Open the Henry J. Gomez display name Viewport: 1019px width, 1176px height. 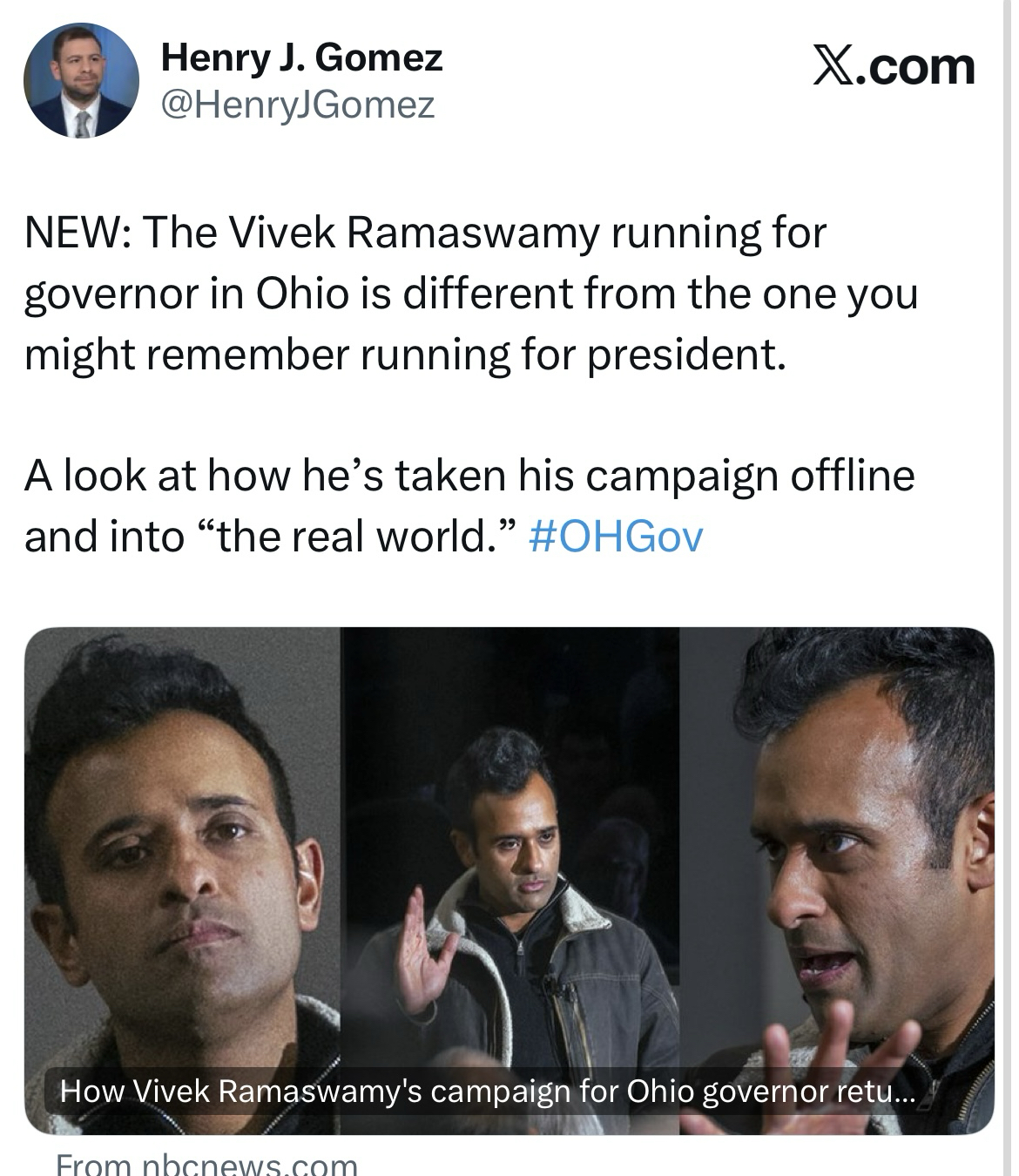coord(301,58)
